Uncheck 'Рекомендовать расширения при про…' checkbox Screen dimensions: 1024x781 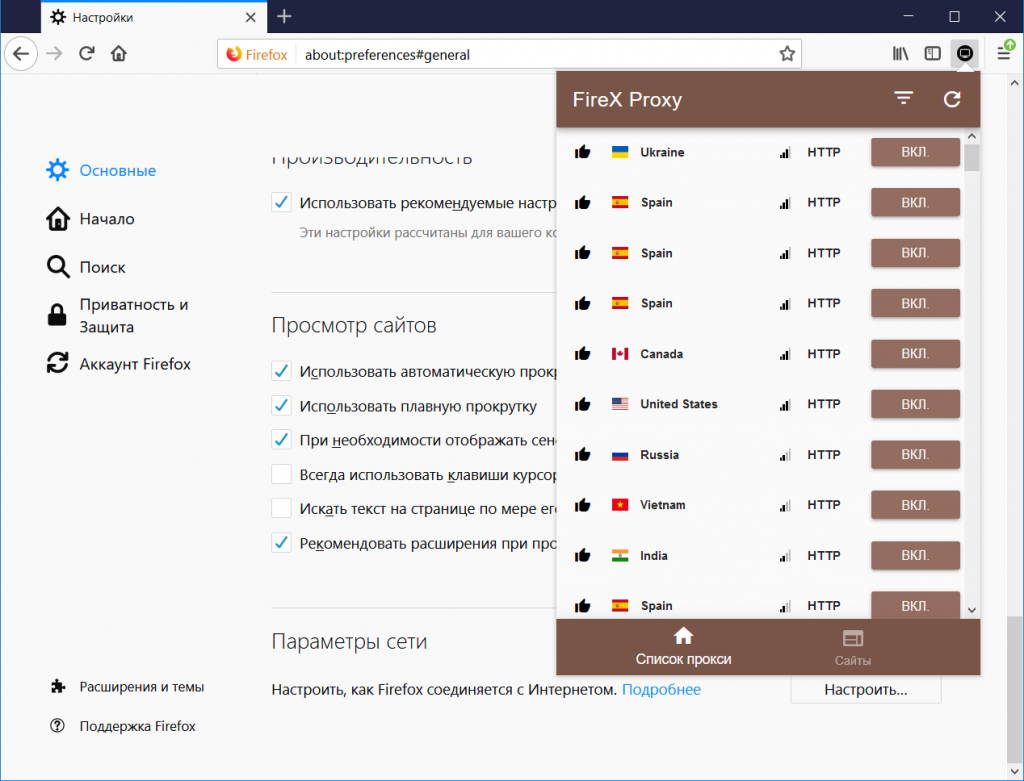(281, 543)
